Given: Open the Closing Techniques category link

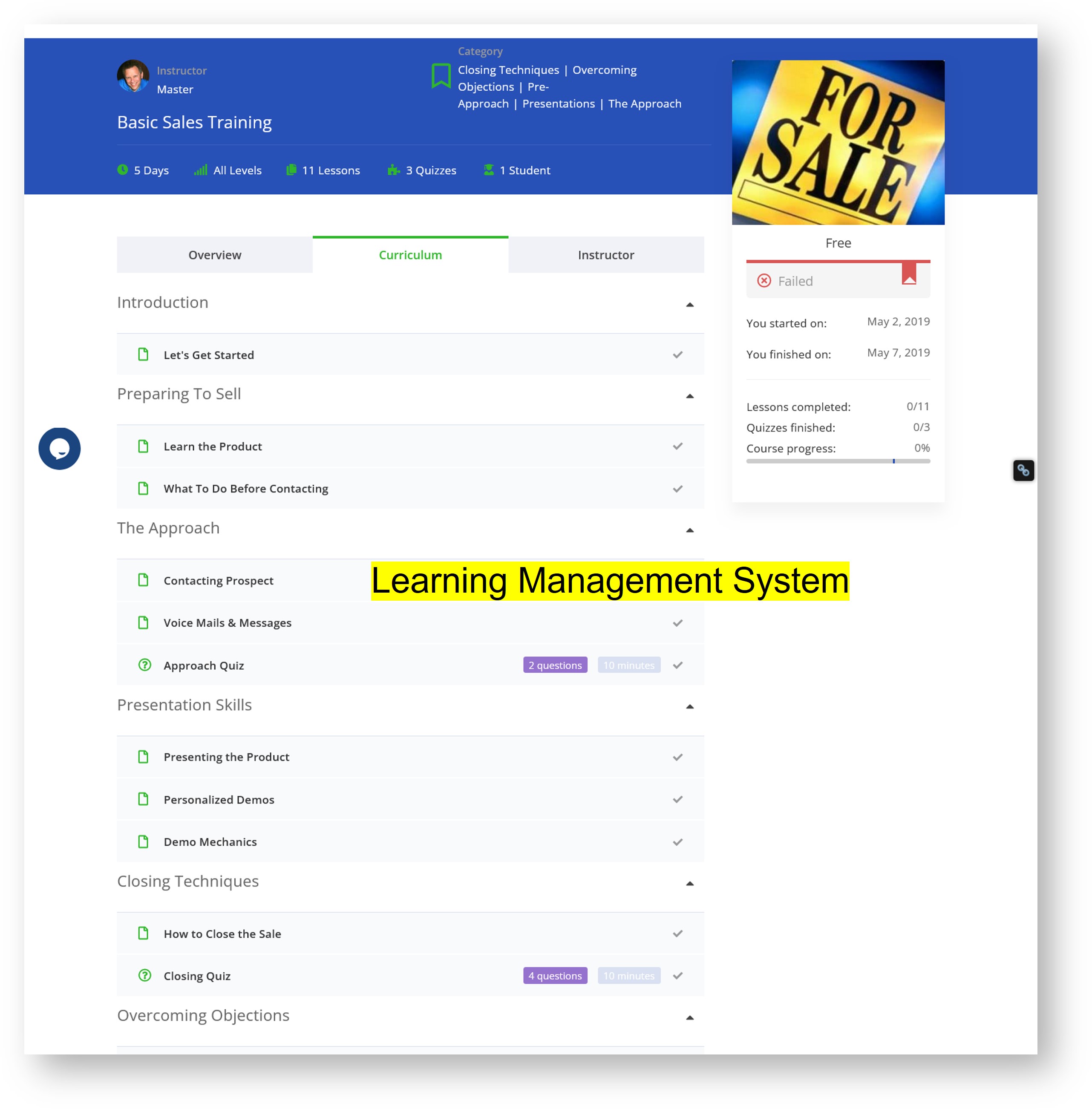Looking at the screenshot, I should [507, 70].
